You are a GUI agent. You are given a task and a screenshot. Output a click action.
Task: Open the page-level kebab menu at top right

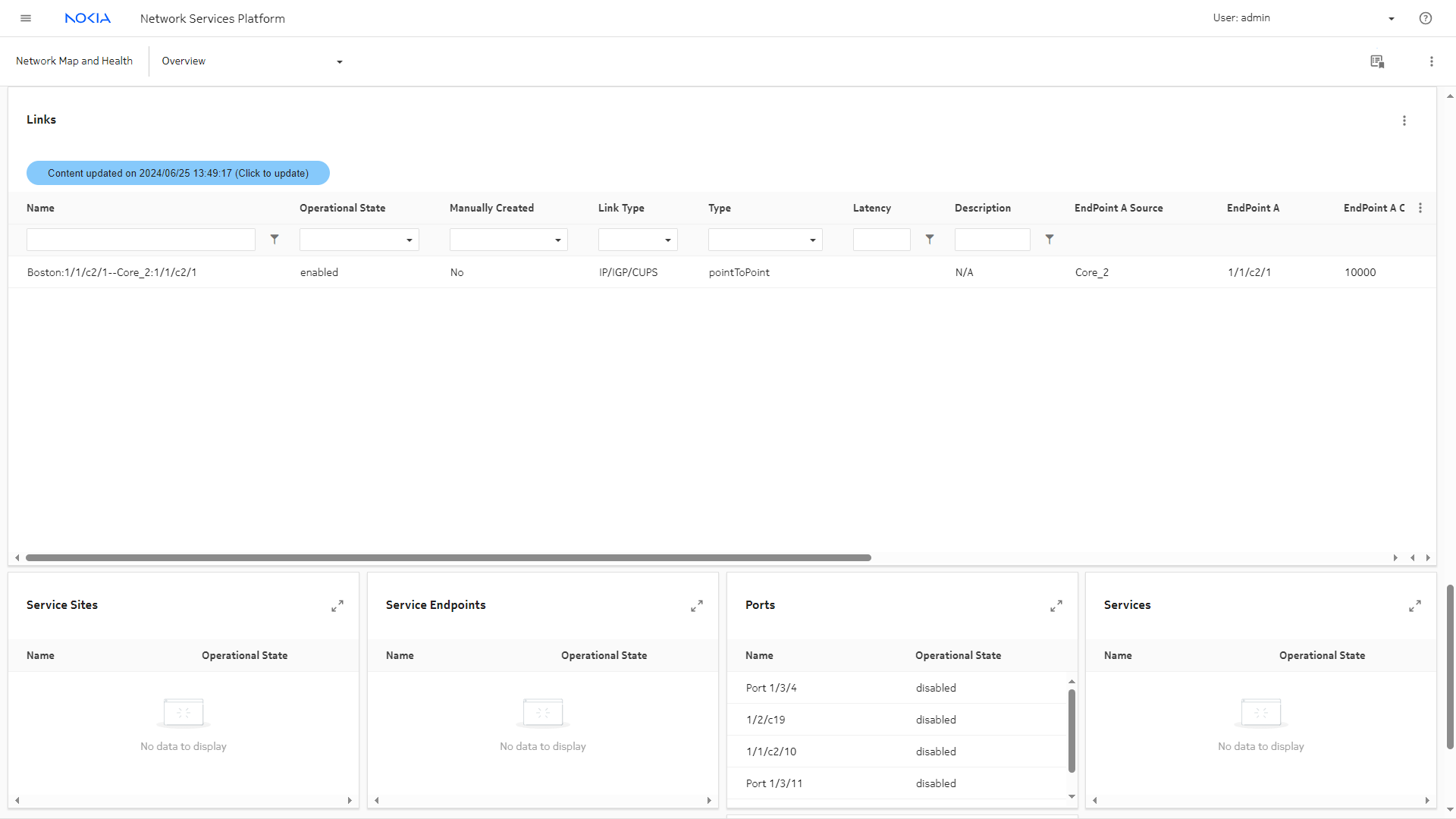tap(1431, 61)
